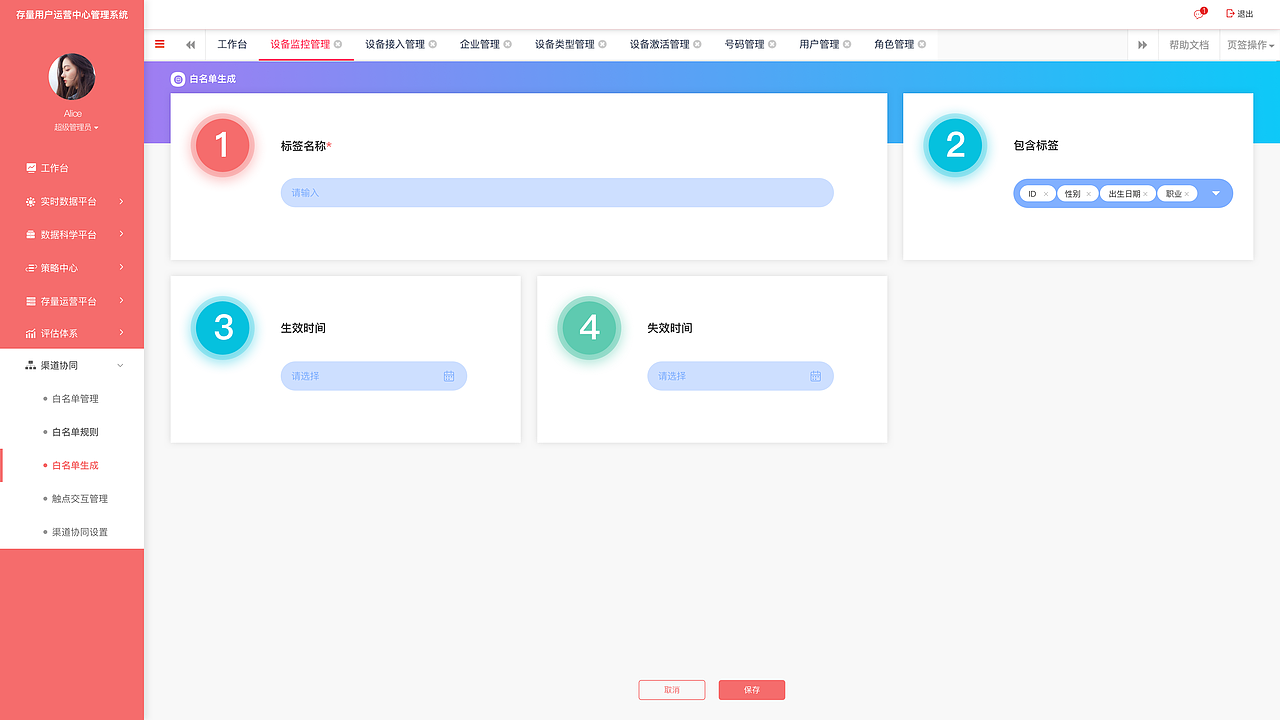Screen dimensions: 1280x720
Task: Close the 设备监控管理 tab
Action: coord(338,44)
